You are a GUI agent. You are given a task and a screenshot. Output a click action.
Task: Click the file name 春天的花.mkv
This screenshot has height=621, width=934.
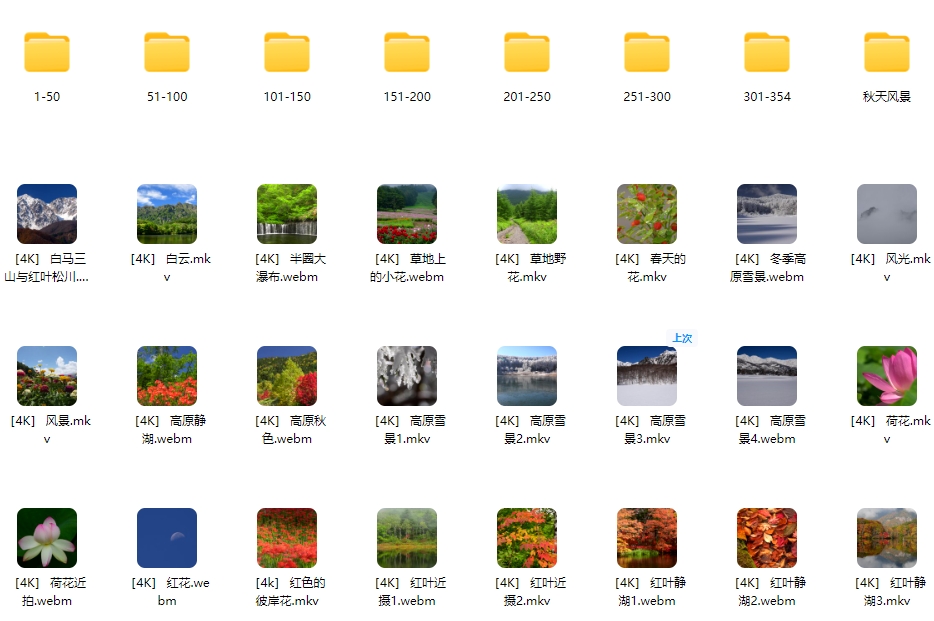(650, 267)
